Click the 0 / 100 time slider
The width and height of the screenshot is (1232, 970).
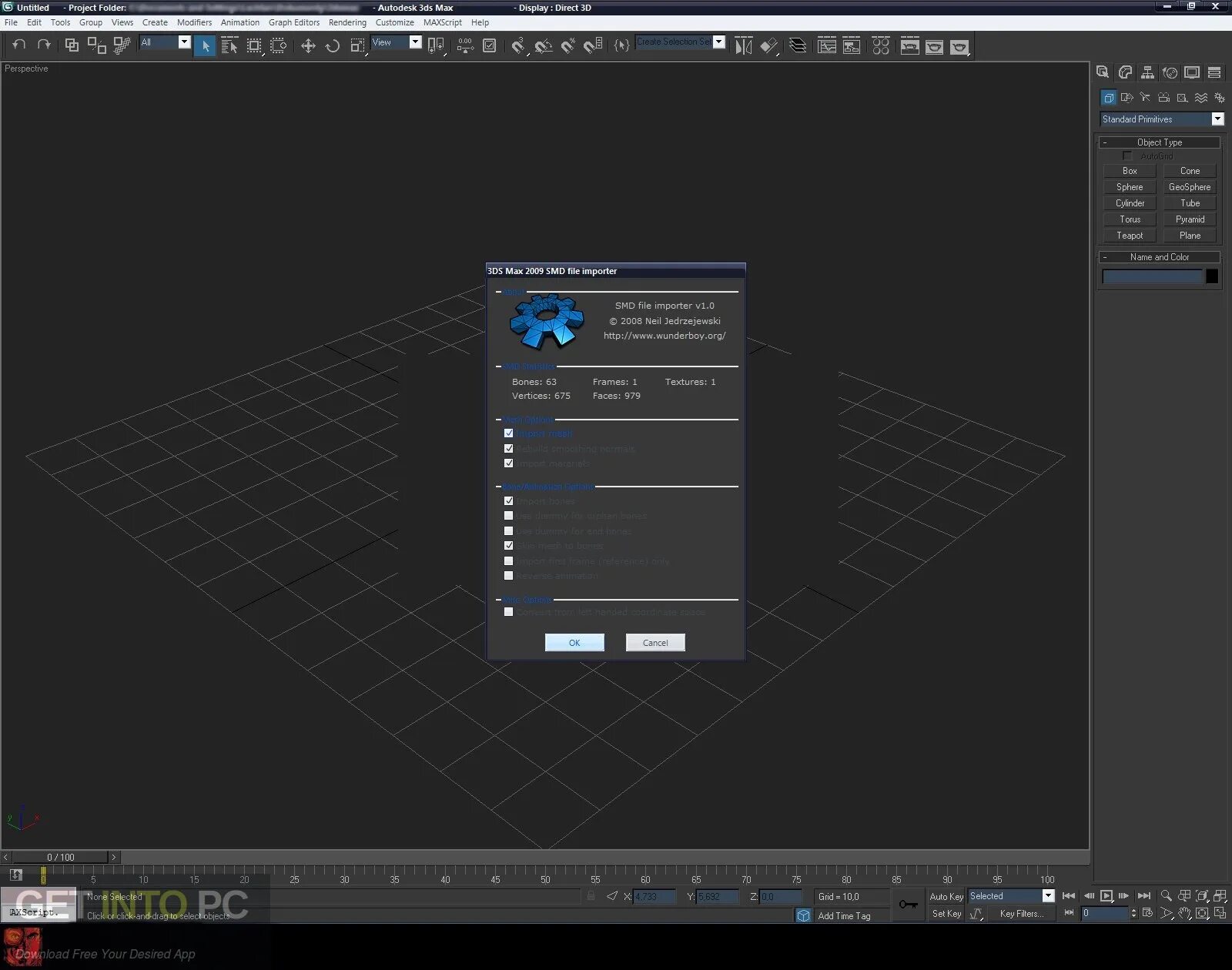tap(61, 857)
